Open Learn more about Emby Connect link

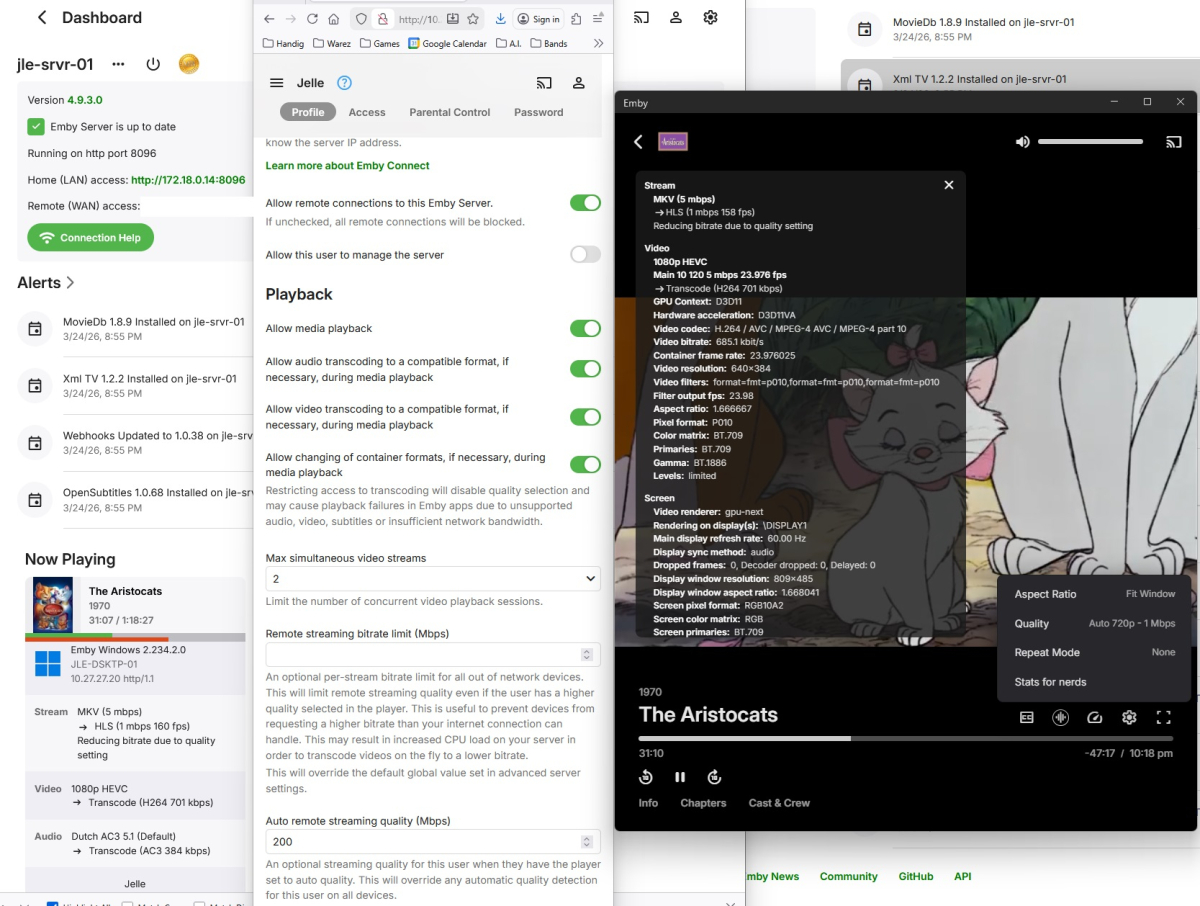(x=348, y=166)
